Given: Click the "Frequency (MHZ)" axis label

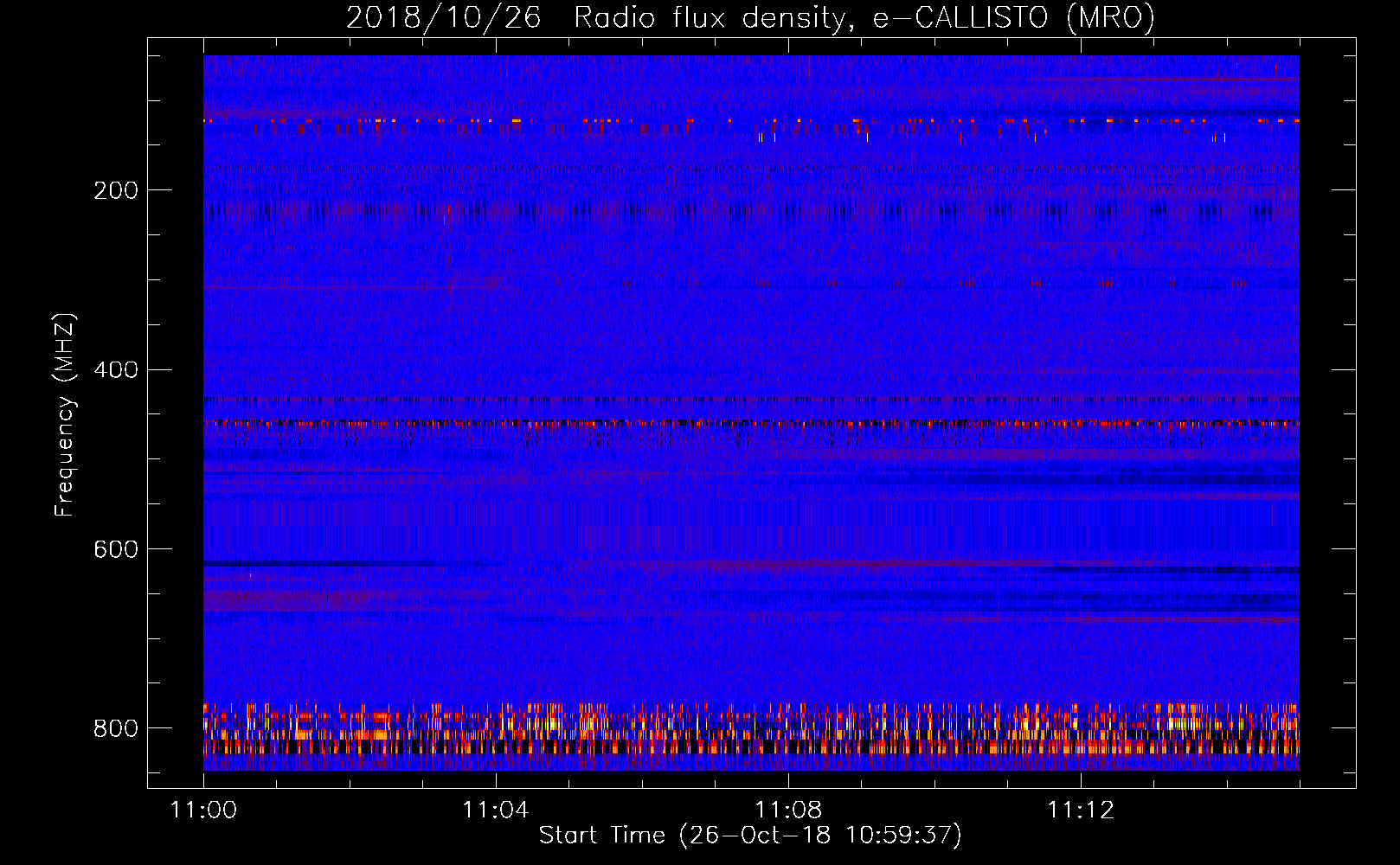Looking at the screenshot, I should (64, 414).
